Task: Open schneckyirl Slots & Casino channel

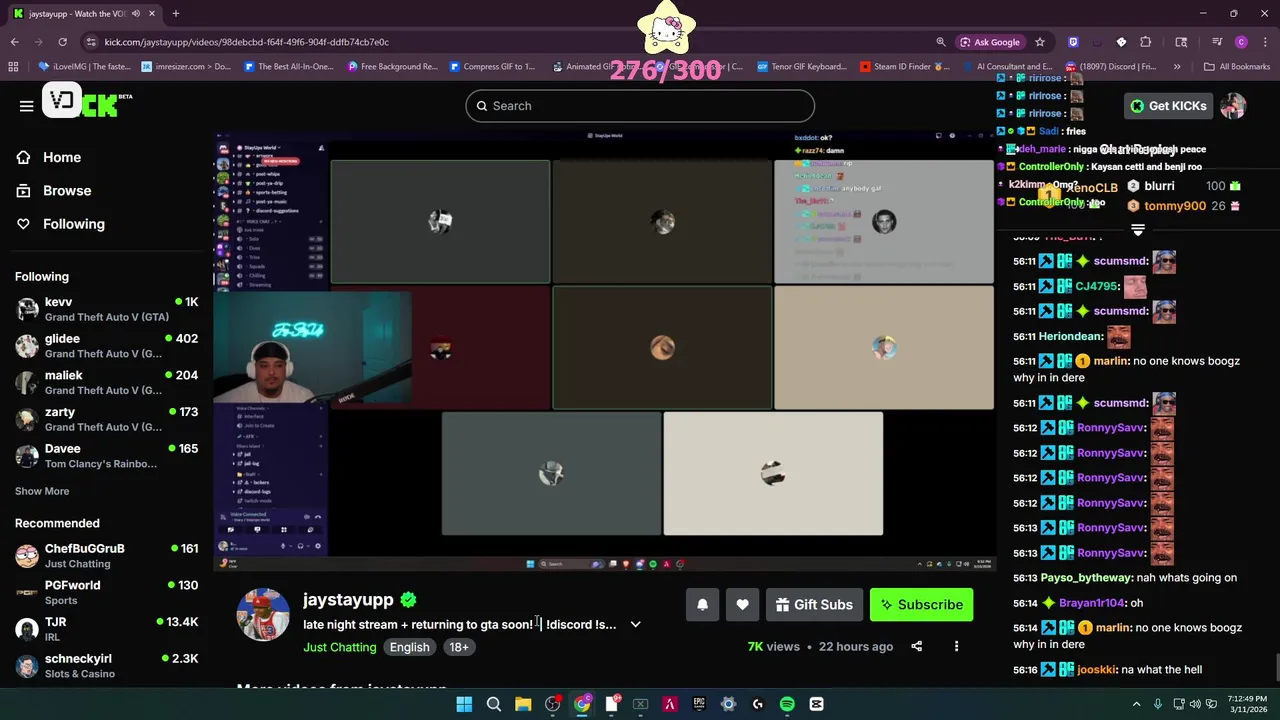Action: click(106, 666)
